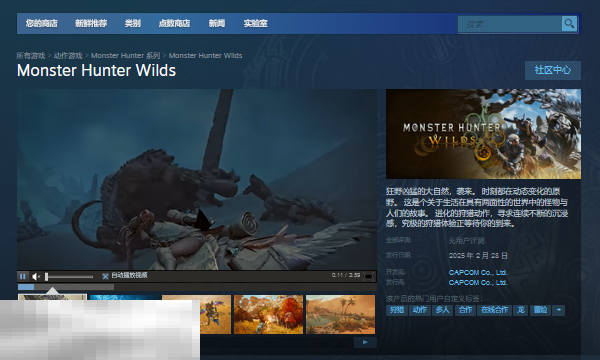The width and height of the screenshot is (600, 360).
Task: Click the 搜索 search input field
Action: [510, 24]
